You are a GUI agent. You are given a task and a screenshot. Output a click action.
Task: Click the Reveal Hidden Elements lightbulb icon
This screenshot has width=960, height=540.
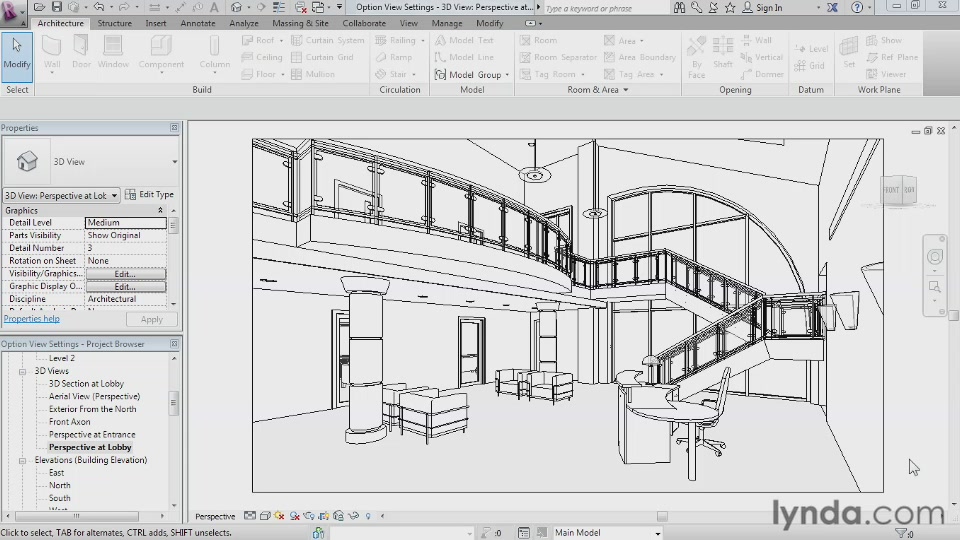(x=368, y=516)
